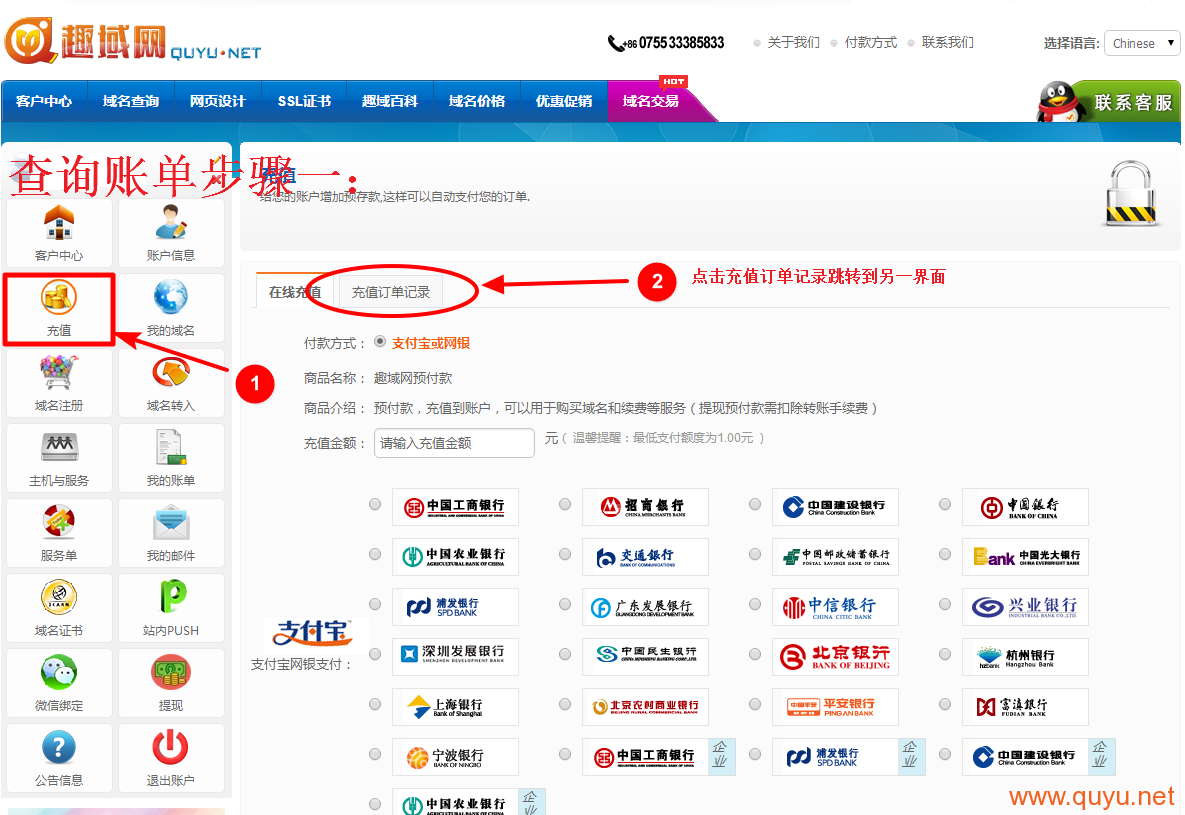Click the 关于我们 header link

click(794, 42)
